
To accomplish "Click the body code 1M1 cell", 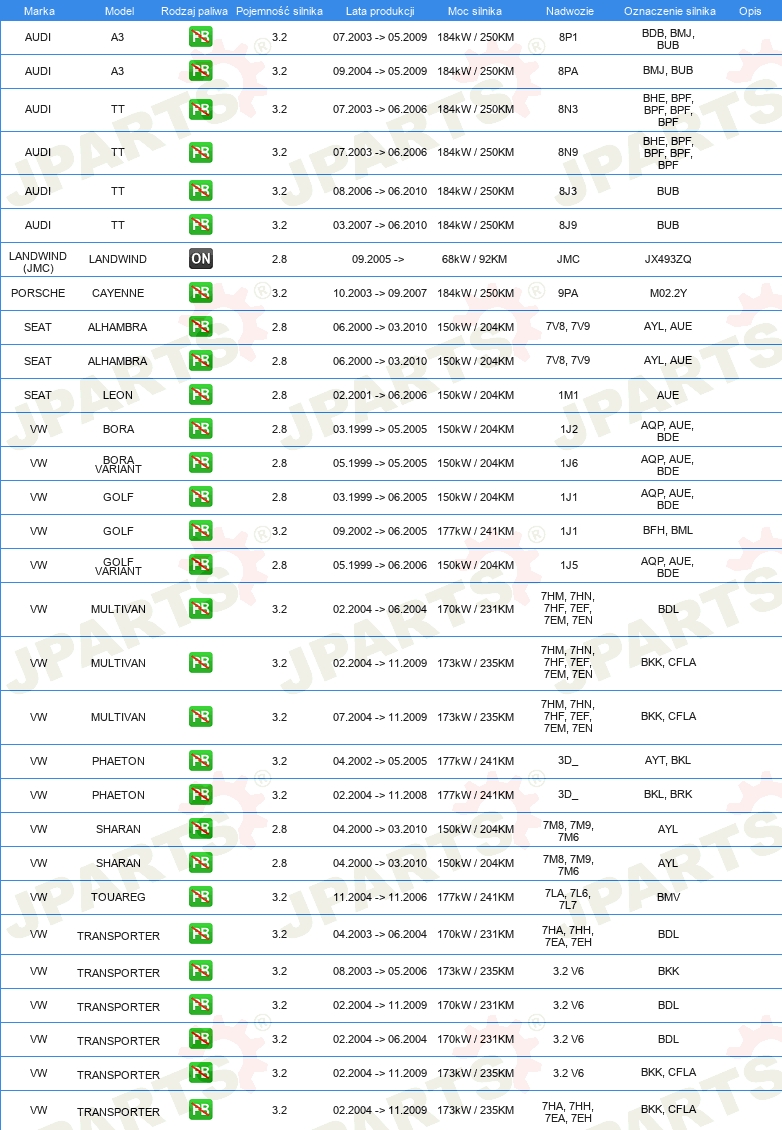I will pos(568,395).
